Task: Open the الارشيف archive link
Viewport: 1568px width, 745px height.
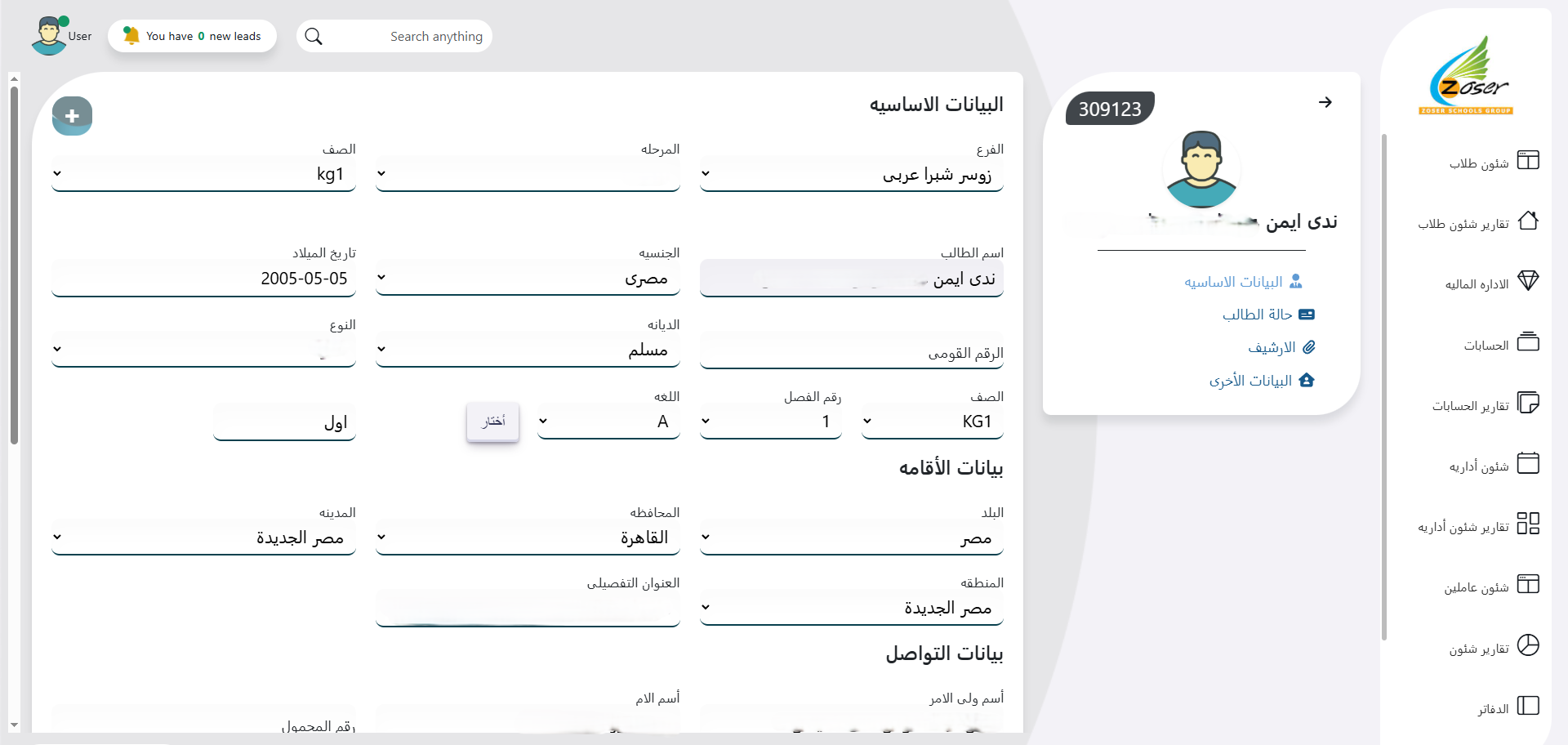Action: [x=1272, y=347]
